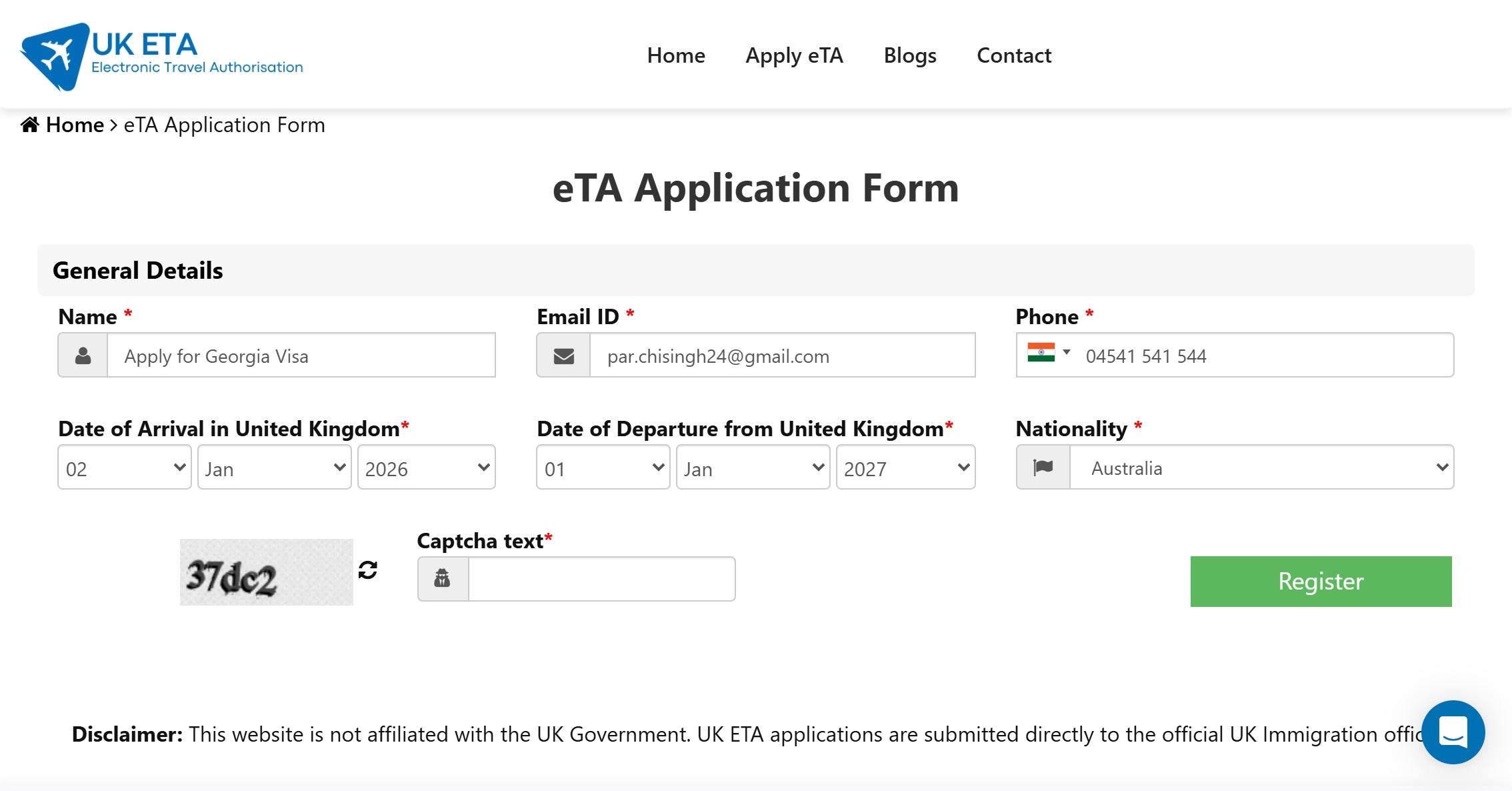Open the chat support bubble
The image size is (1512, 791).
tap(1453, 732)
